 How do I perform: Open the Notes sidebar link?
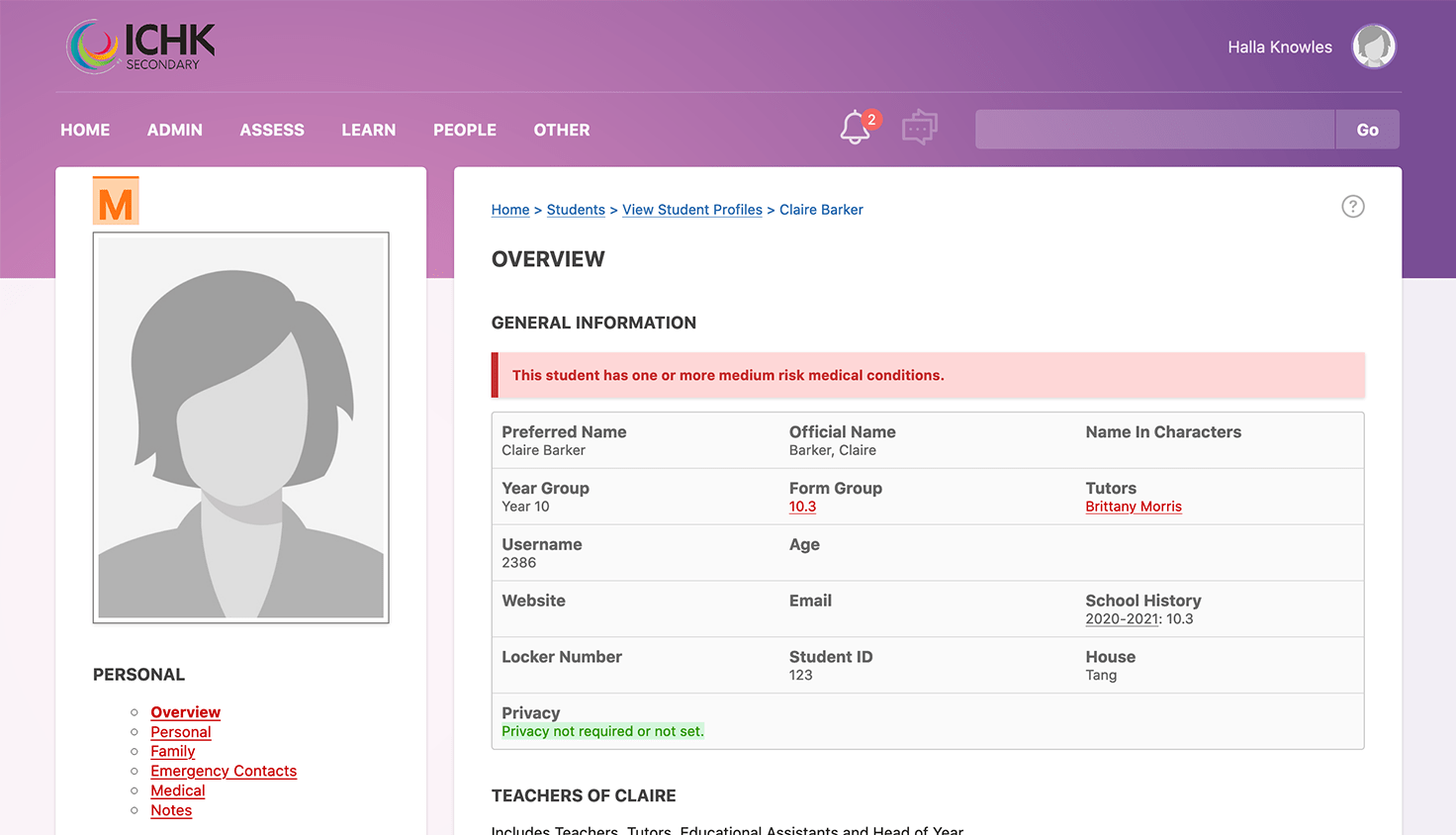(x=170, y=810)
